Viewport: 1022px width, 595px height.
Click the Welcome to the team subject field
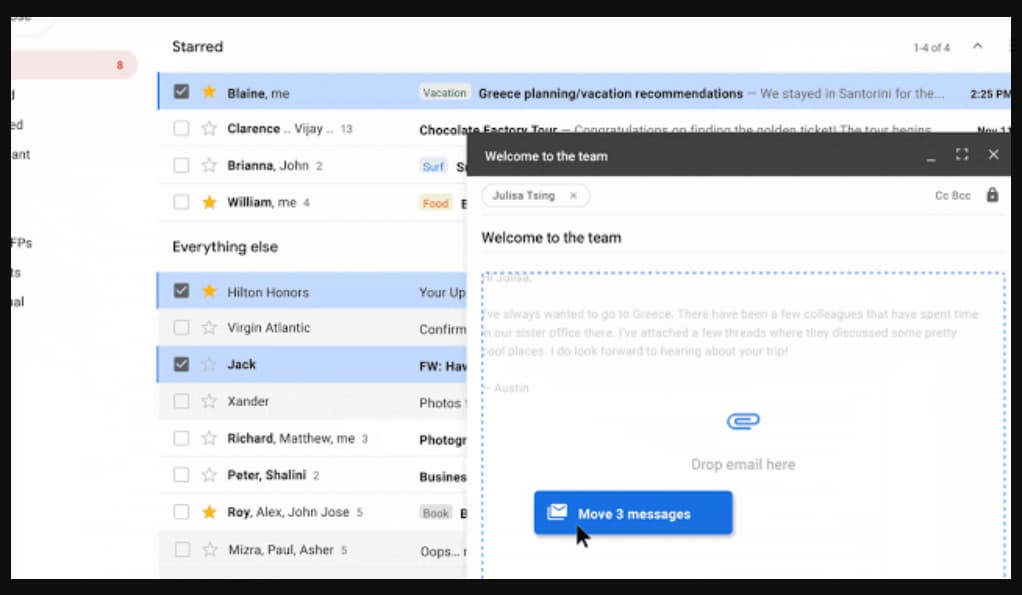tap(700, 238)
